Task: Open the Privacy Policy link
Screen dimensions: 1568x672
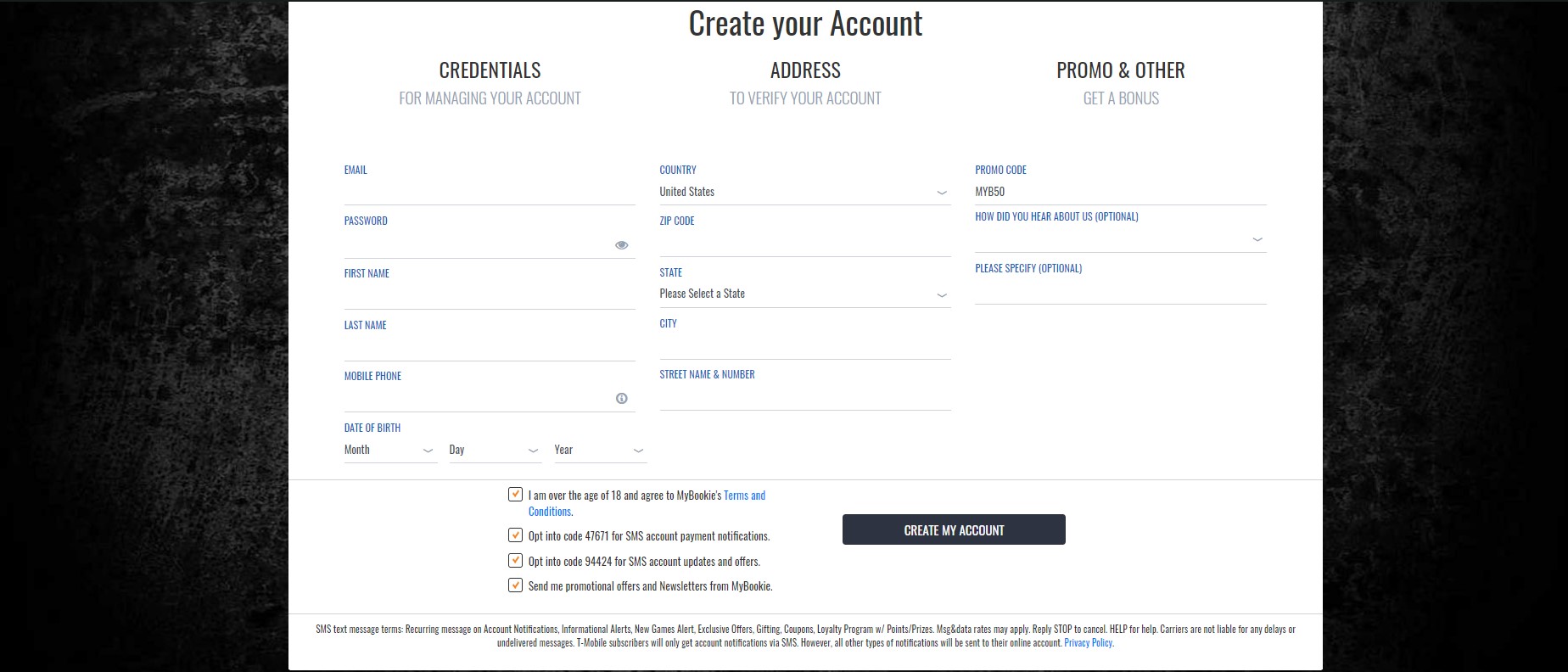Action: point(1088,643)
